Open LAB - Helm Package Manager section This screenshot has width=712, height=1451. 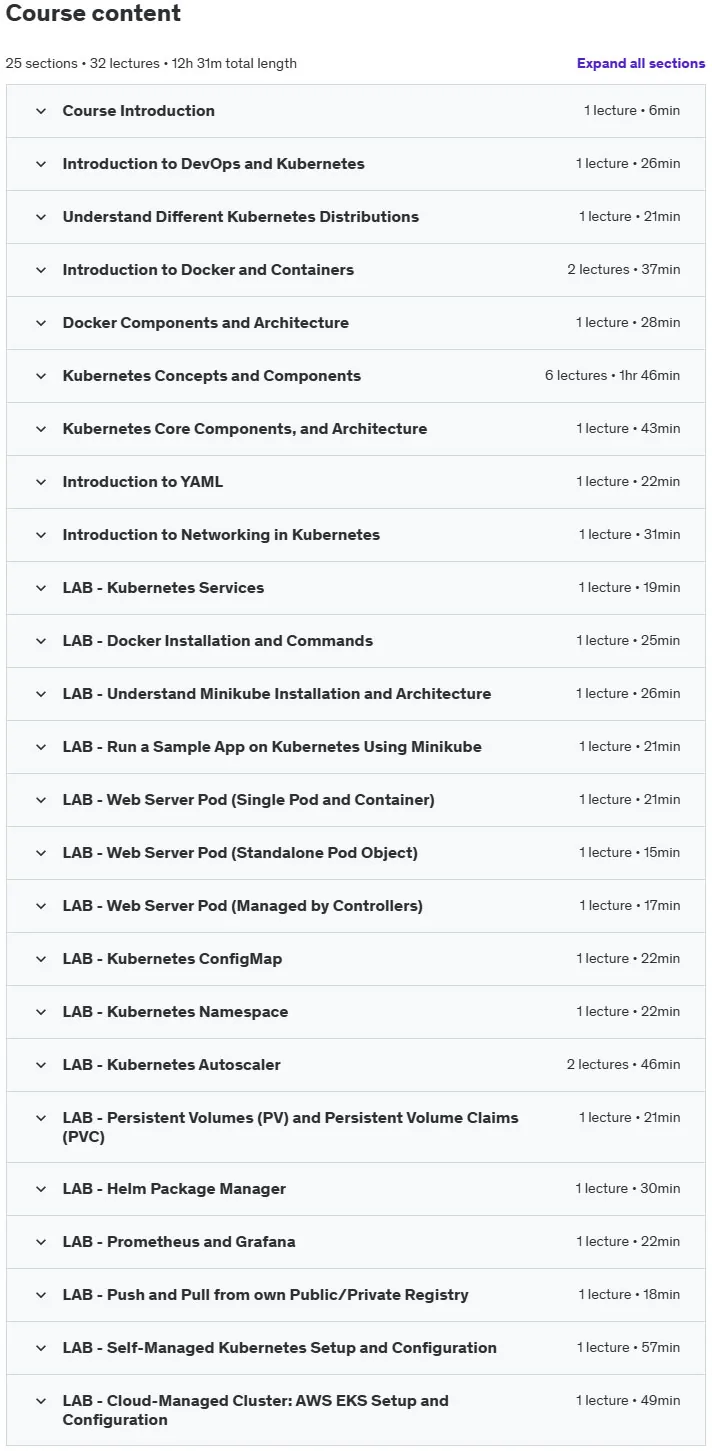tap(356, 1189)
